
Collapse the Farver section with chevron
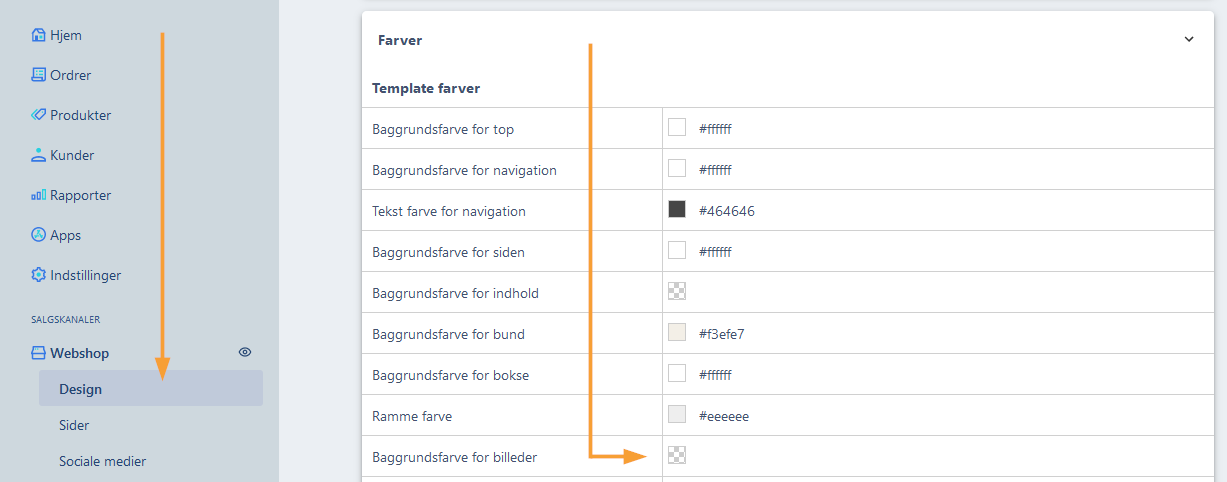pos(1189,40)
